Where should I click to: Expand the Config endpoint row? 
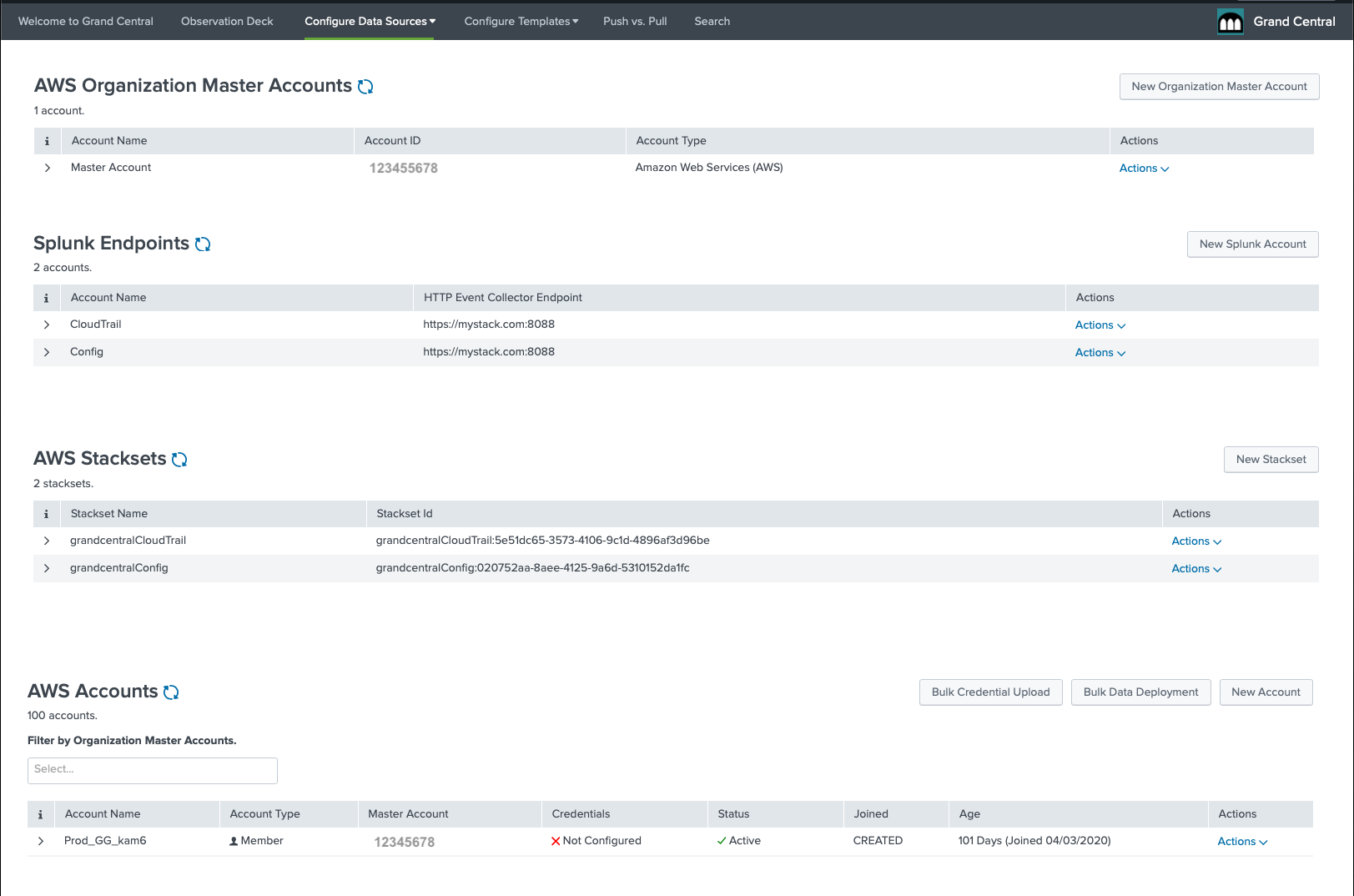[47, 352]
